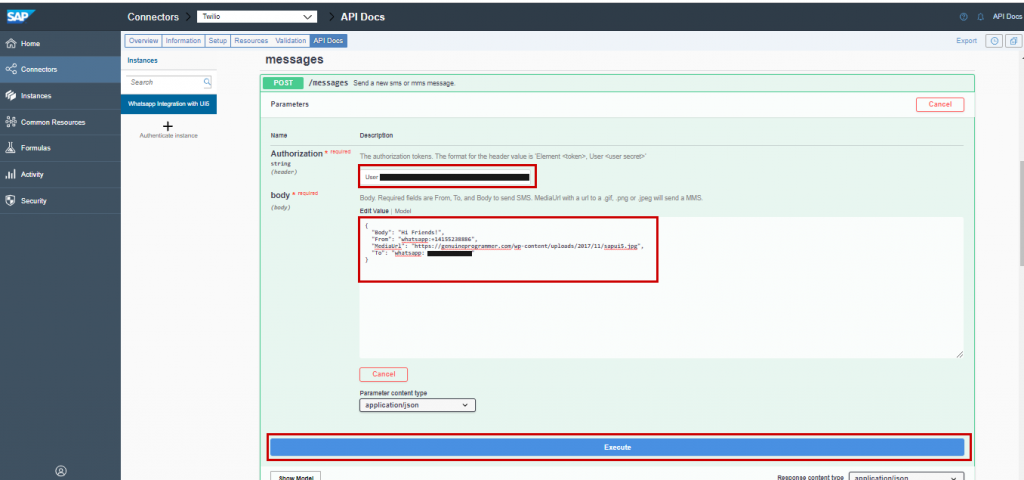This screenshot has width=1024, height=480.
Task: Switch to the Information tab
Action: click(183, 40)
